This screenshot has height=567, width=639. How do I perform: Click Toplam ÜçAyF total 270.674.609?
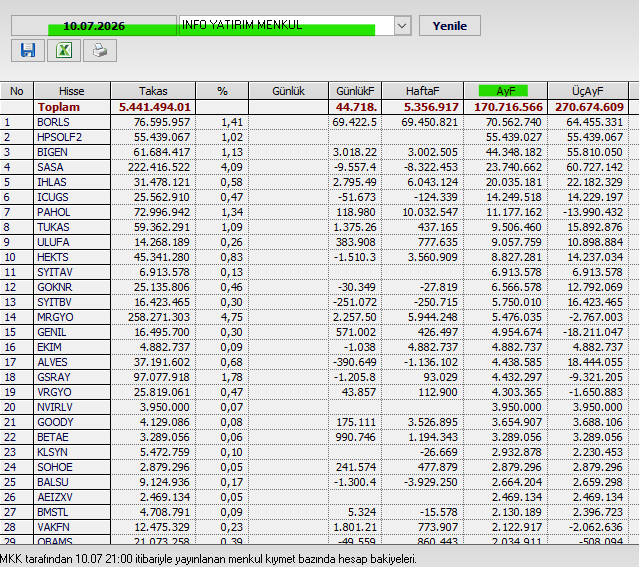pos(589,107)
